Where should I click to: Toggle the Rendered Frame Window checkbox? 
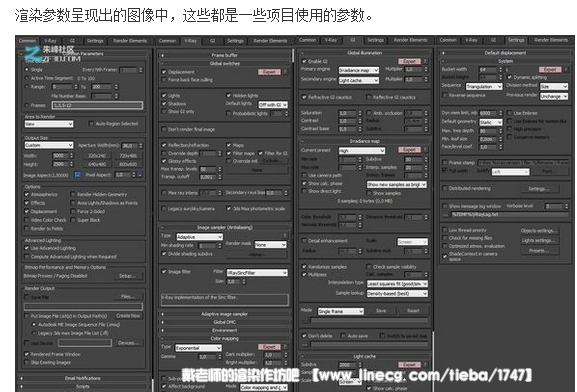coord(26,354)
